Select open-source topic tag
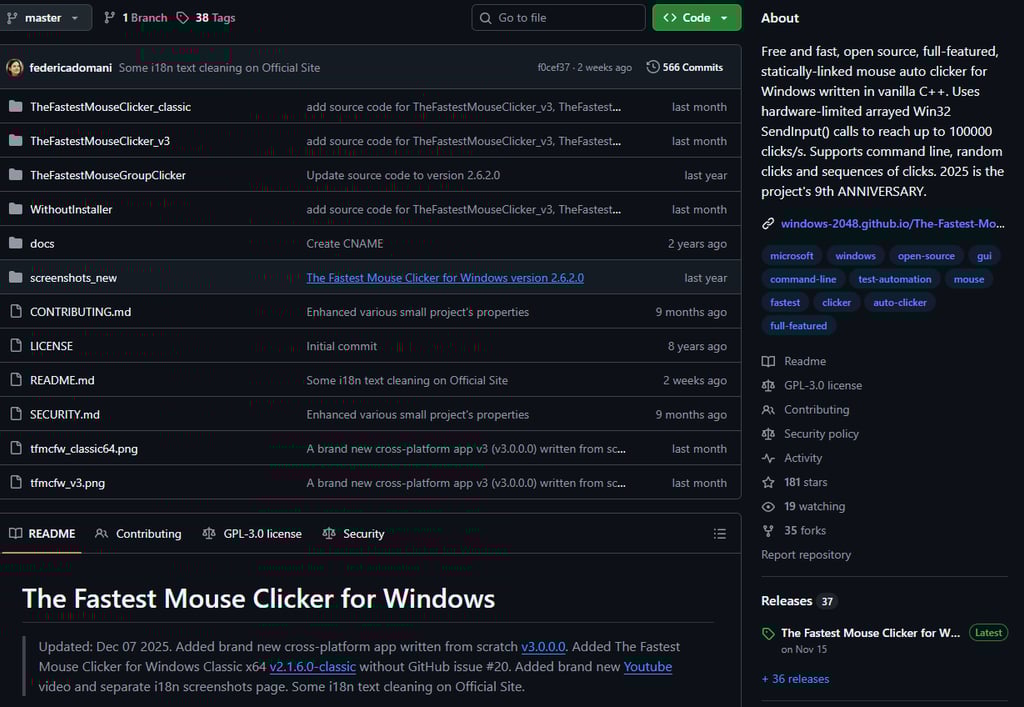The height and width of the screenshot is (707, 1024). [x=926, y=256]
